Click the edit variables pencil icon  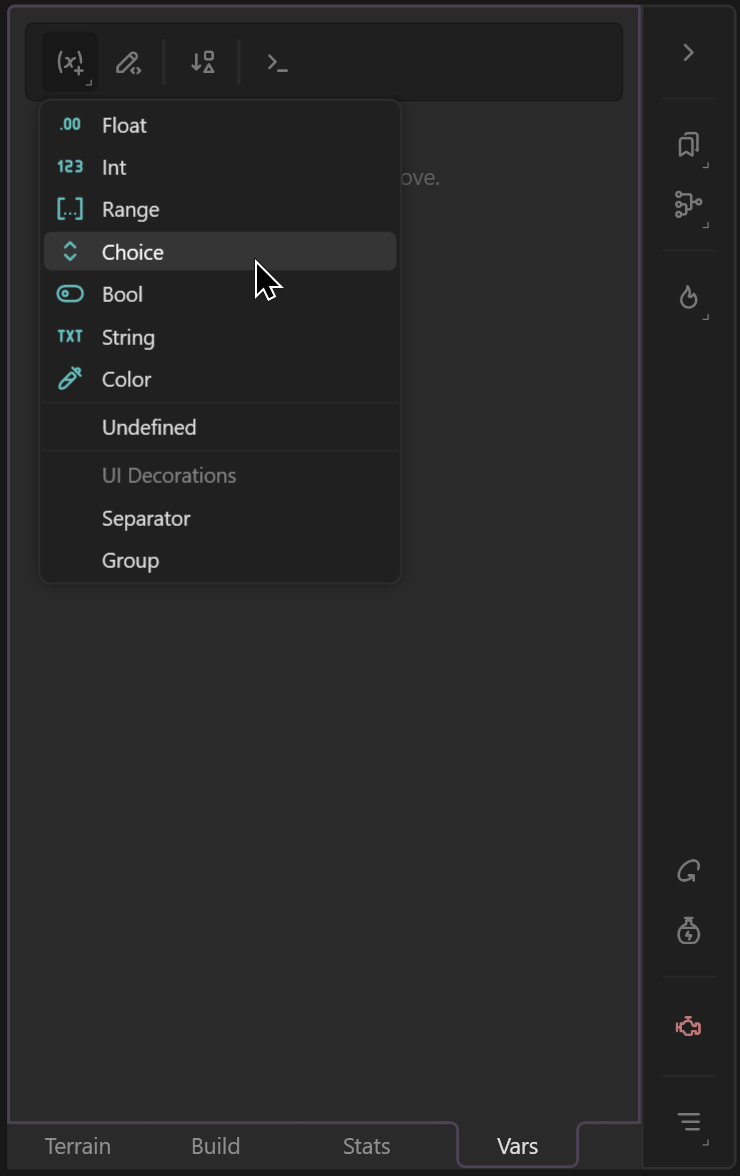[128, 62]
